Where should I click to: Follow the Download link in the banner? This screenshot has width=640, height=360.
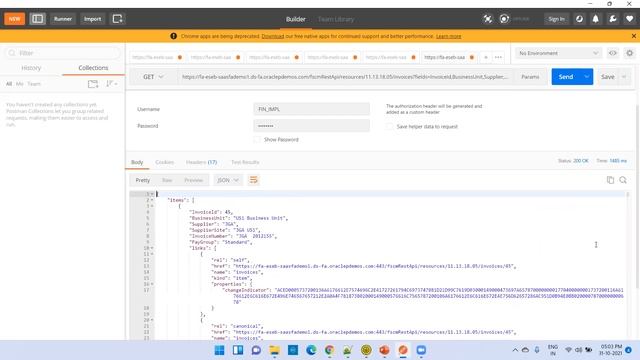[273, 36]
